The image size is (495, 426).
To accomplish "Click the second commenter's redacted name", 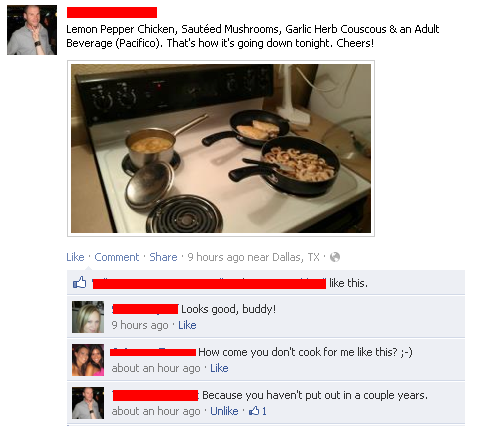I will (x=153, y=352).
